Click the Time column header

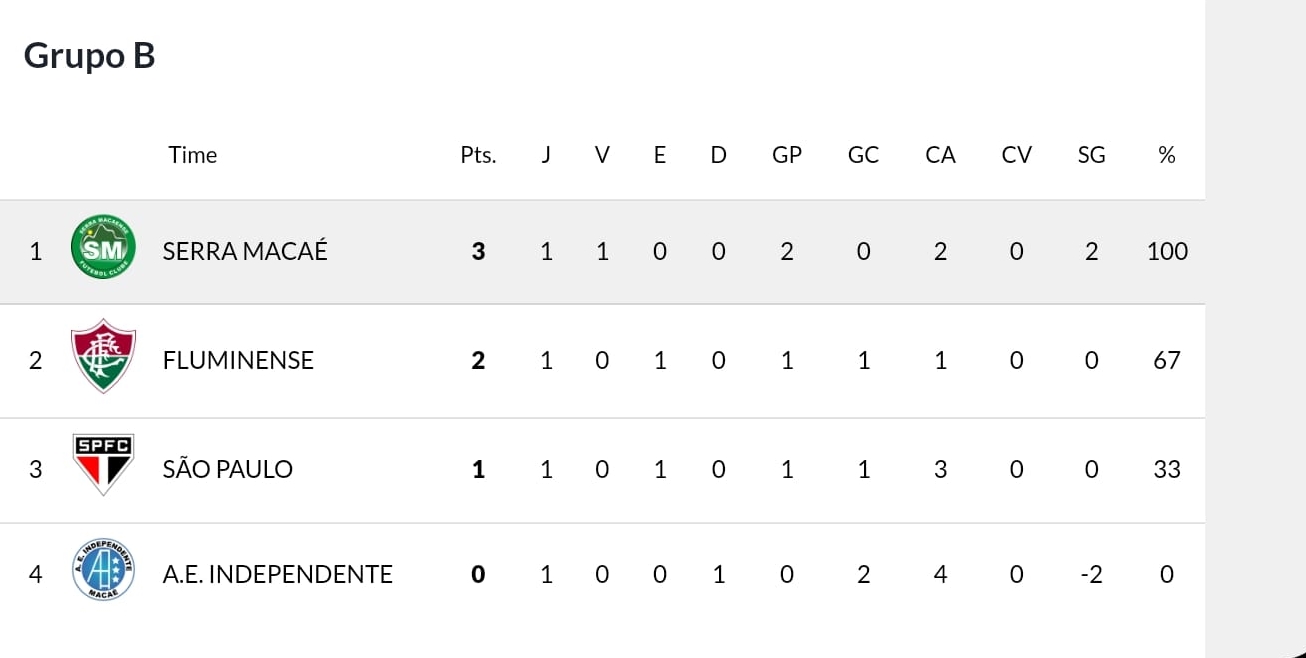(193, 155)
